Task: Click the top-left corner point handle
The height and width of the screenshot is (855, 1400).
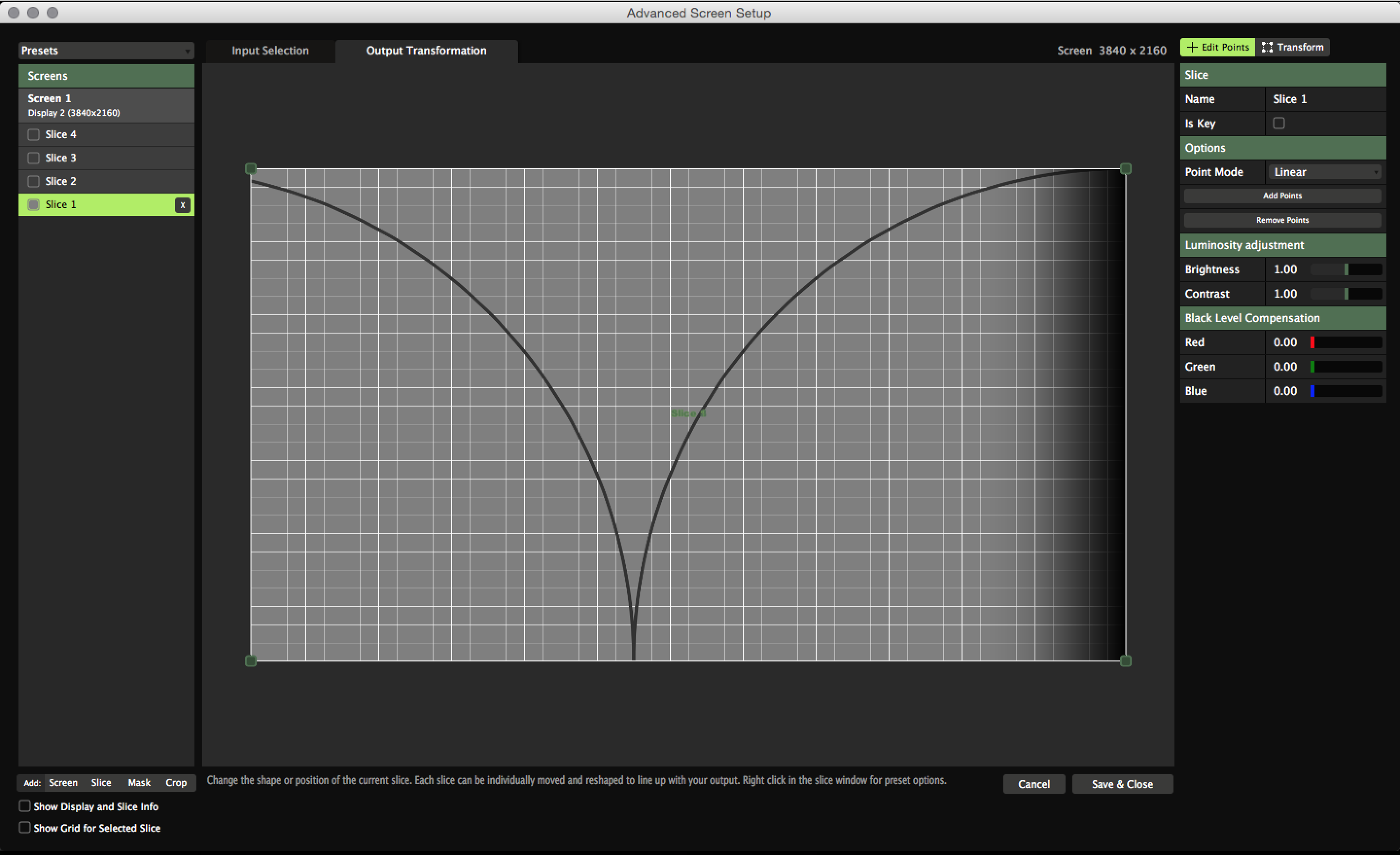Action: click(250, 169)
